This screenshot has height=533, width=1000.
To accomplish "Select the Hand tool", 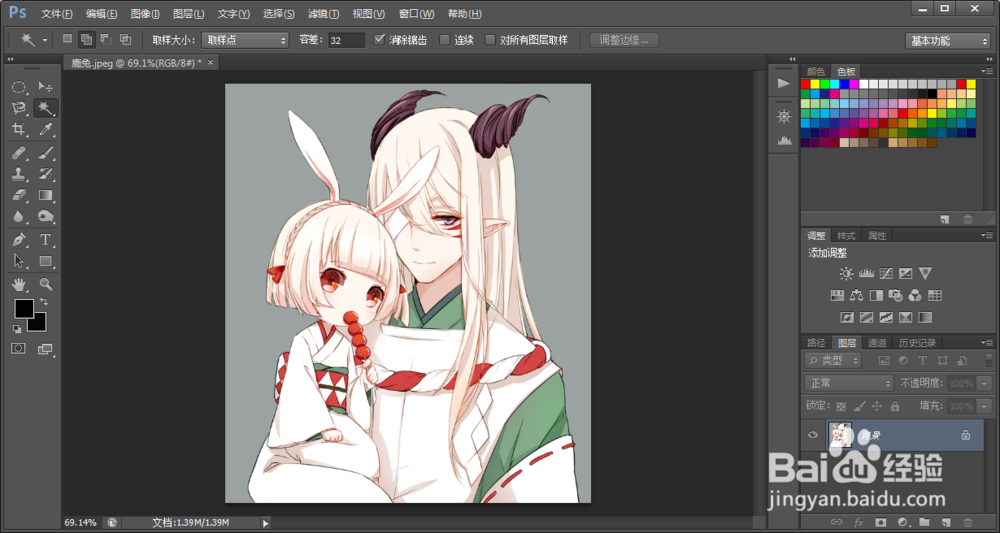I will click(x=18, y=284).
